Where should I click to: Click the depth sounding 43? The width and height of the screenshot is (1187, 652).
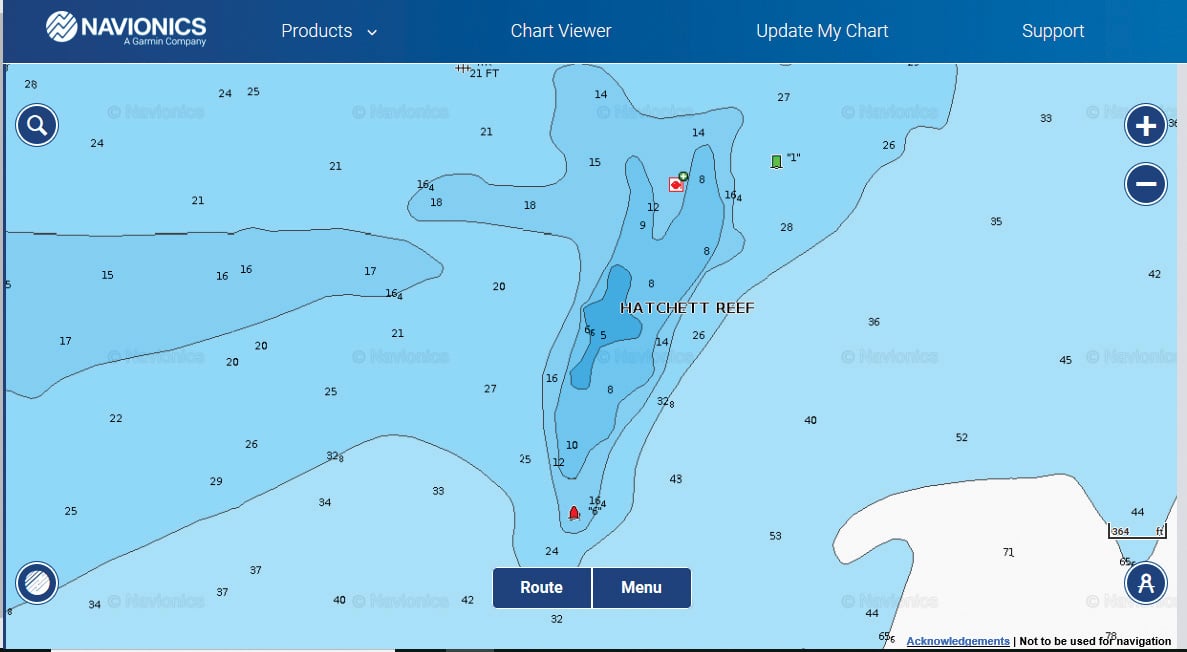pyautogui.click(x=676, y=479)
